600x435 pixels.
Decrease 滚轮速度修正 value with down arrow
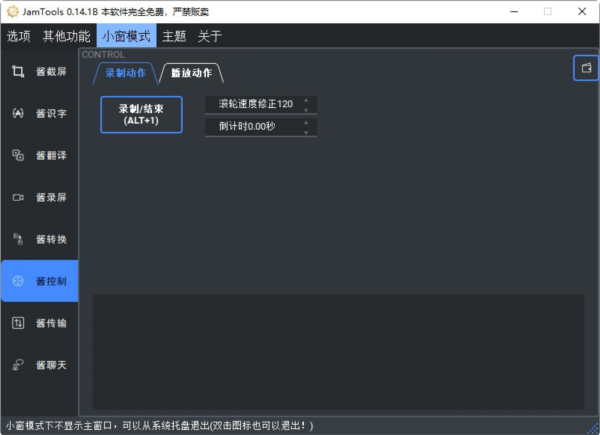[x=306, y=110]
